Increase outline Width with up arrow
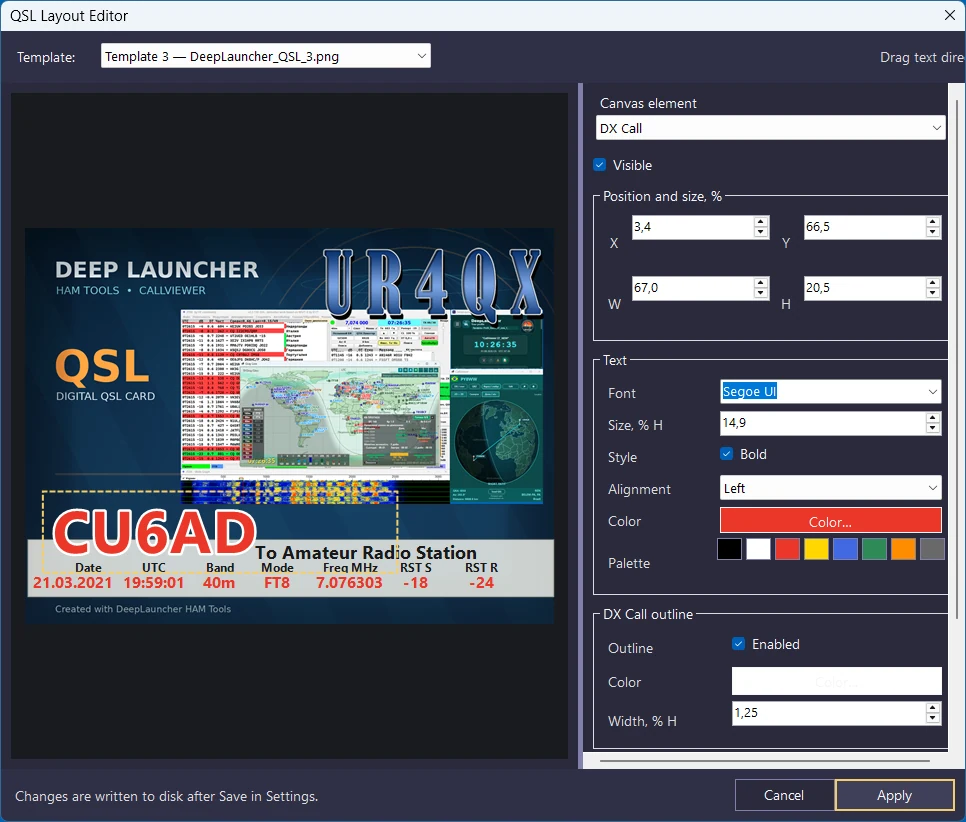 [933, 708]
